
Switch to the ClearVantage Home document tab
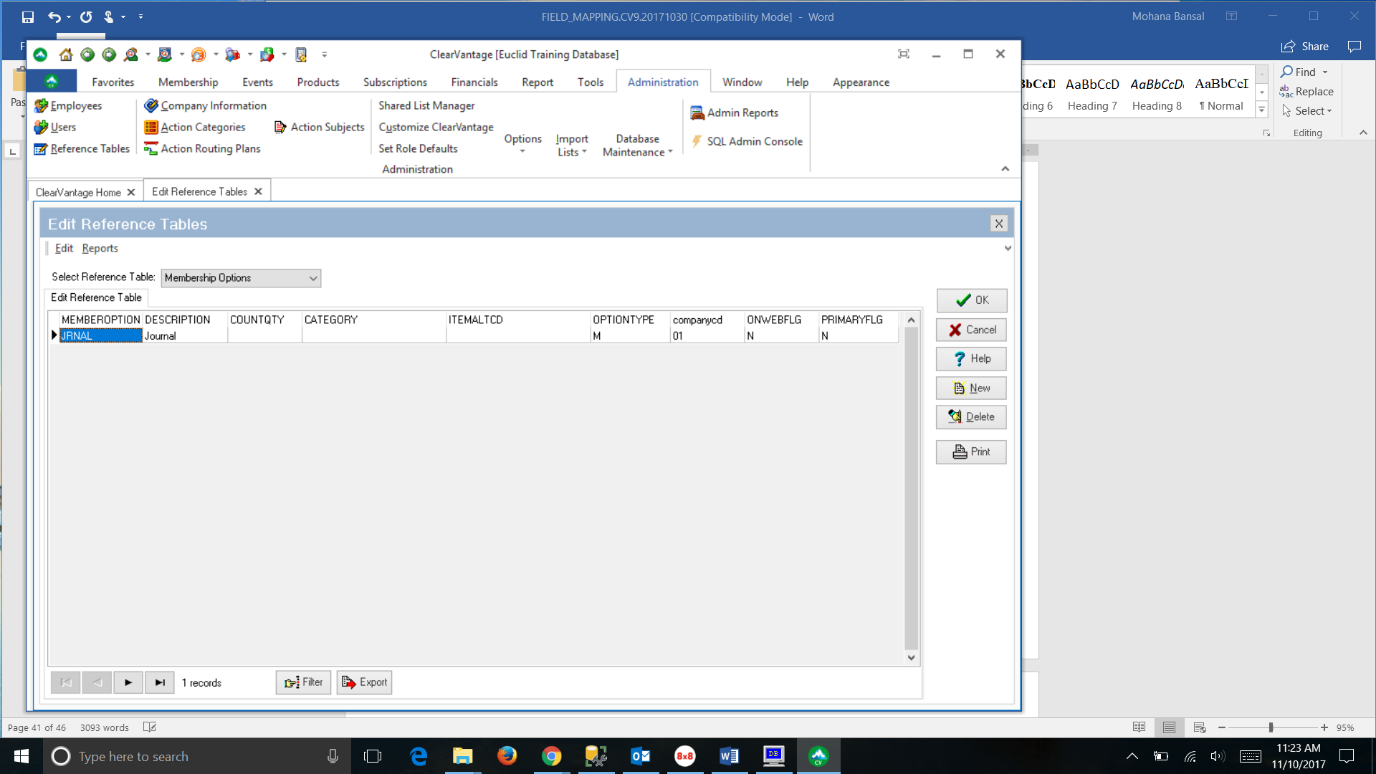[x=78, y=192]
